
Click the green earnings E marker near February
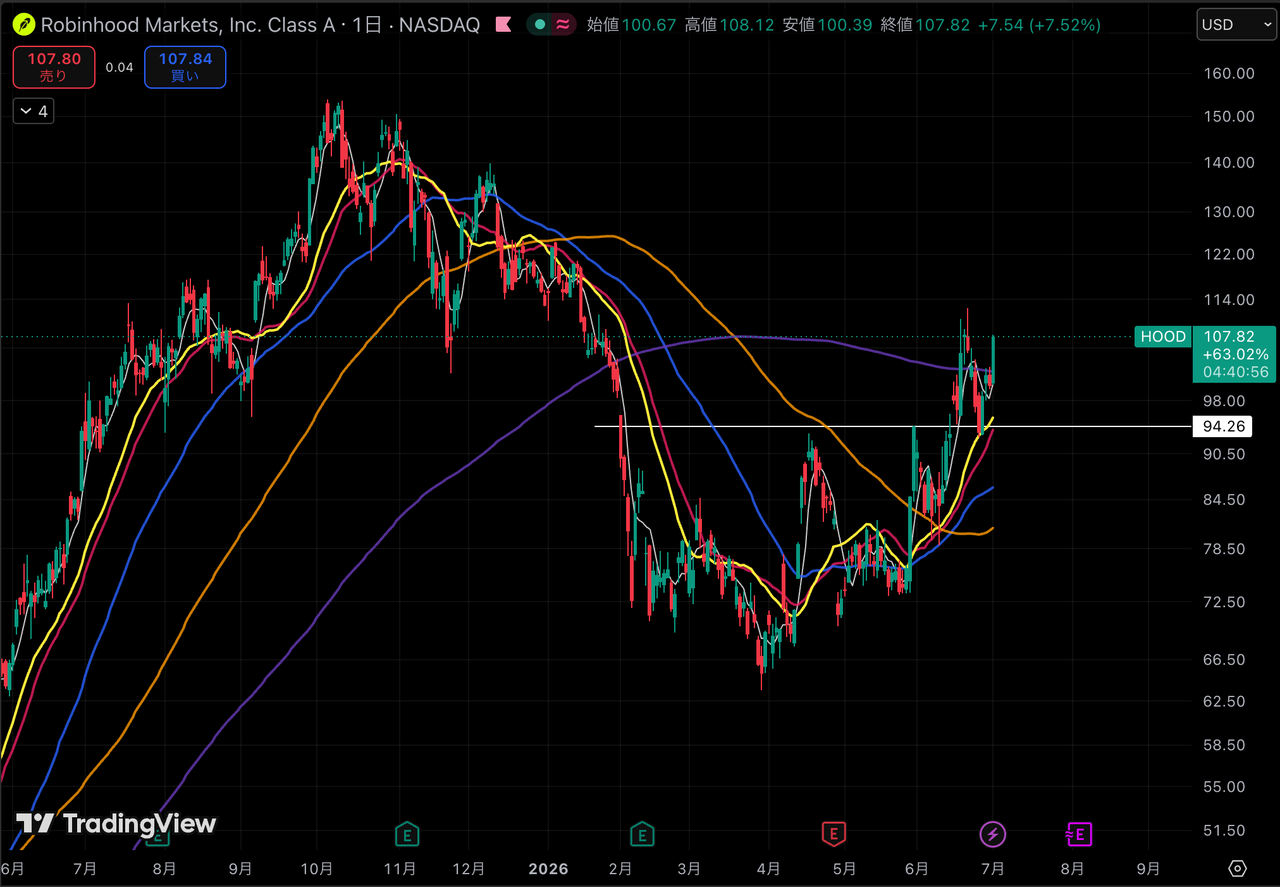tap(642, 833)
